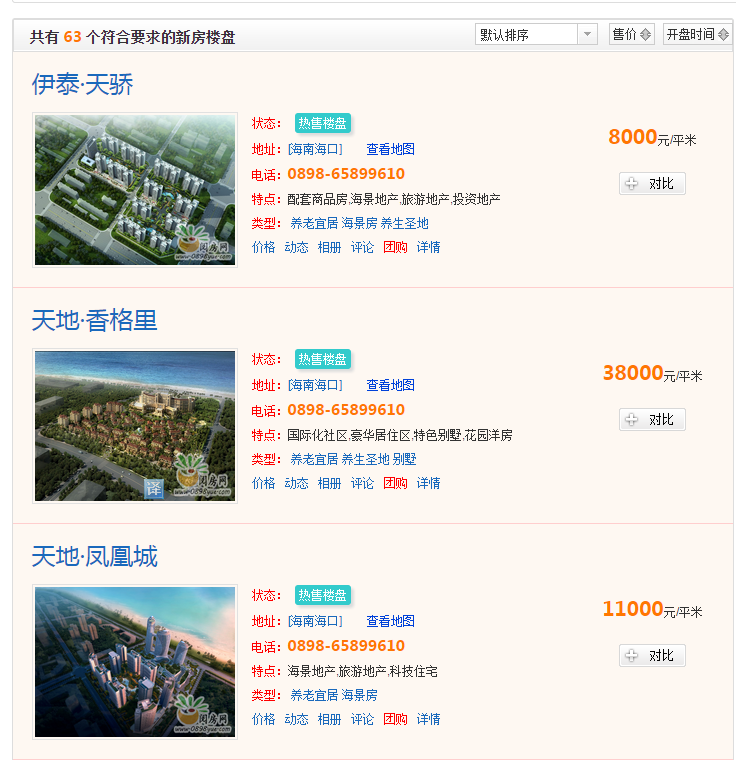
Task: View the 伊泰·天骄 aerial thumbnail
Action: (135, 190)
